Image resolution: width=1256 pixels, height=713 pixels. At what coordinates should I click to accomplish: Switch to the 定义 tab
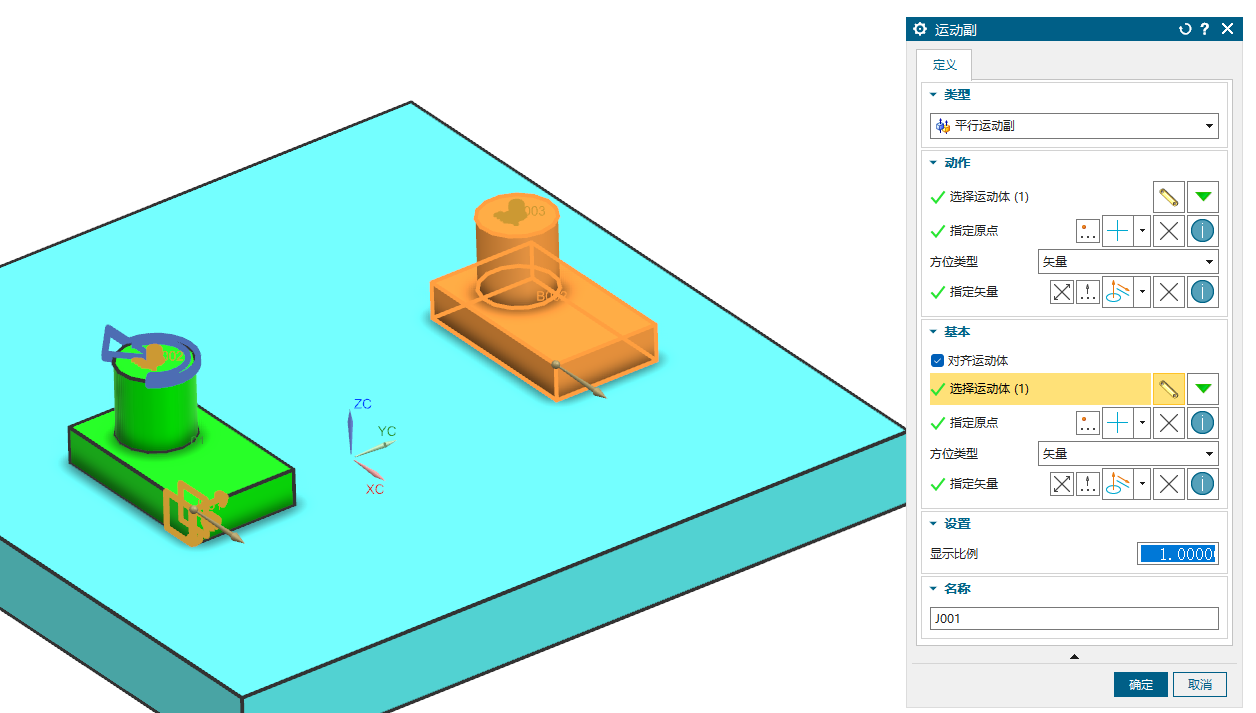[944, 65]
